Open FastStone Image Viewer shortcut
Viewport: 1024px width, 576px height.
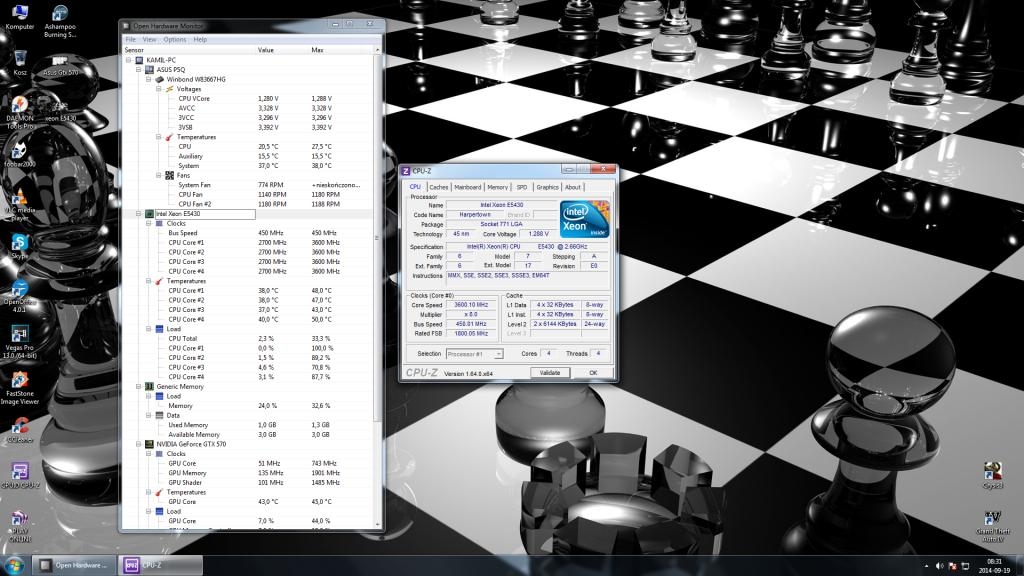click(19, 381)
